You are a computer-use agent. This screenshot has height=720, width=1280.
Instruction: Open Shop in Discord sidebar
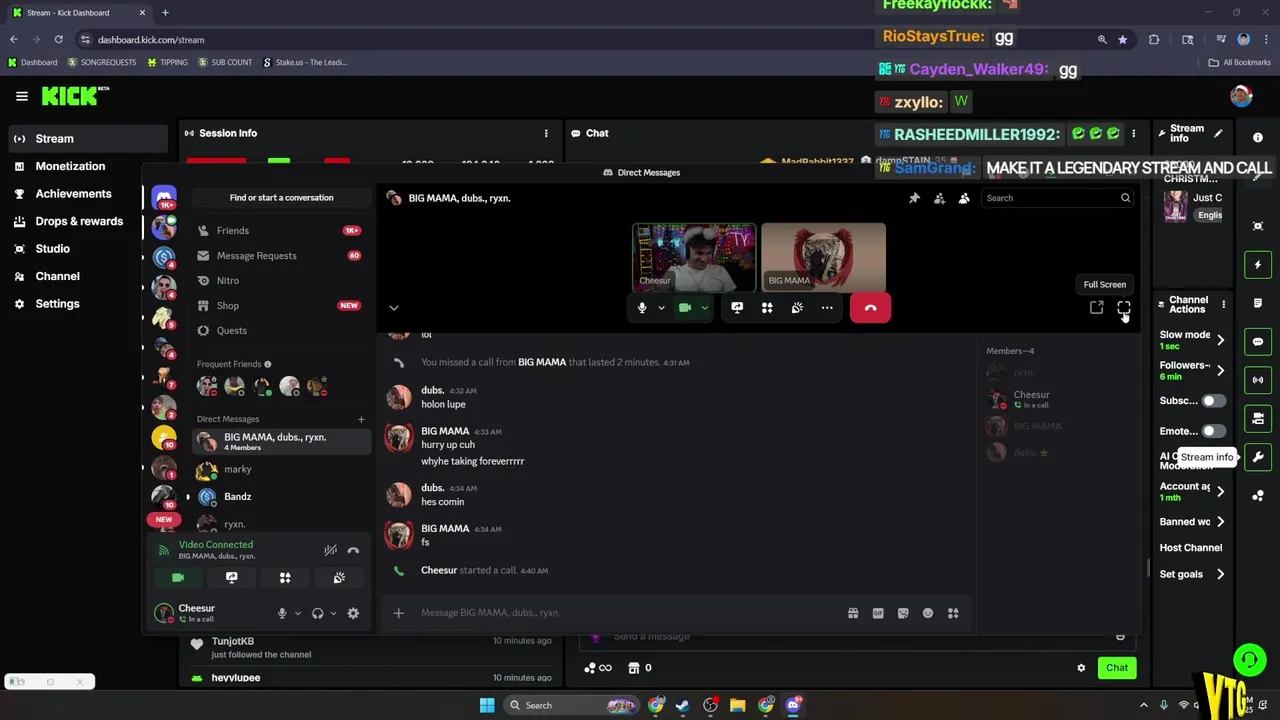click(281, 305)
